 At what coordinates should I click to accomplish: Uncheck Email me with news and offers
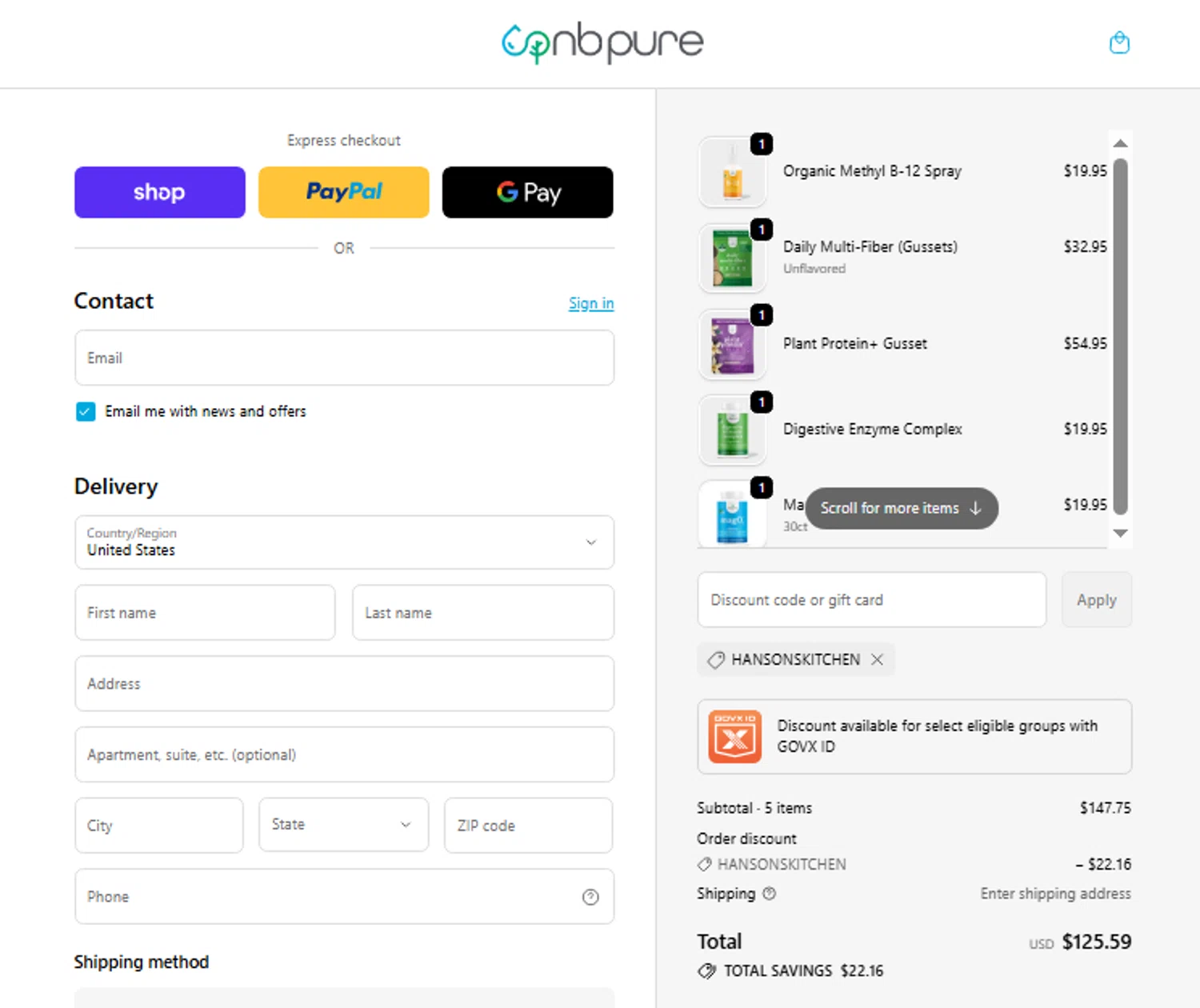[86, 411]
